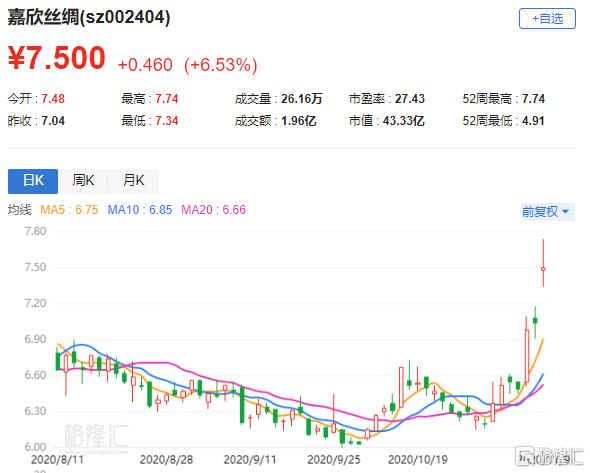The height and width of the screenshot is (473, 590).
Task: Click the 均线 moving average label
Action: tap(20, 210)
